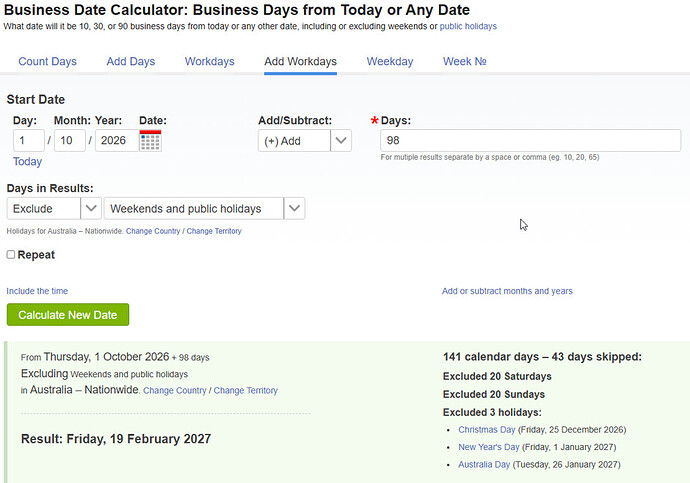Viewport: 690px width, 483px height.
Task: Click Change Country link under Days in Results
Action: pos(153,231)
